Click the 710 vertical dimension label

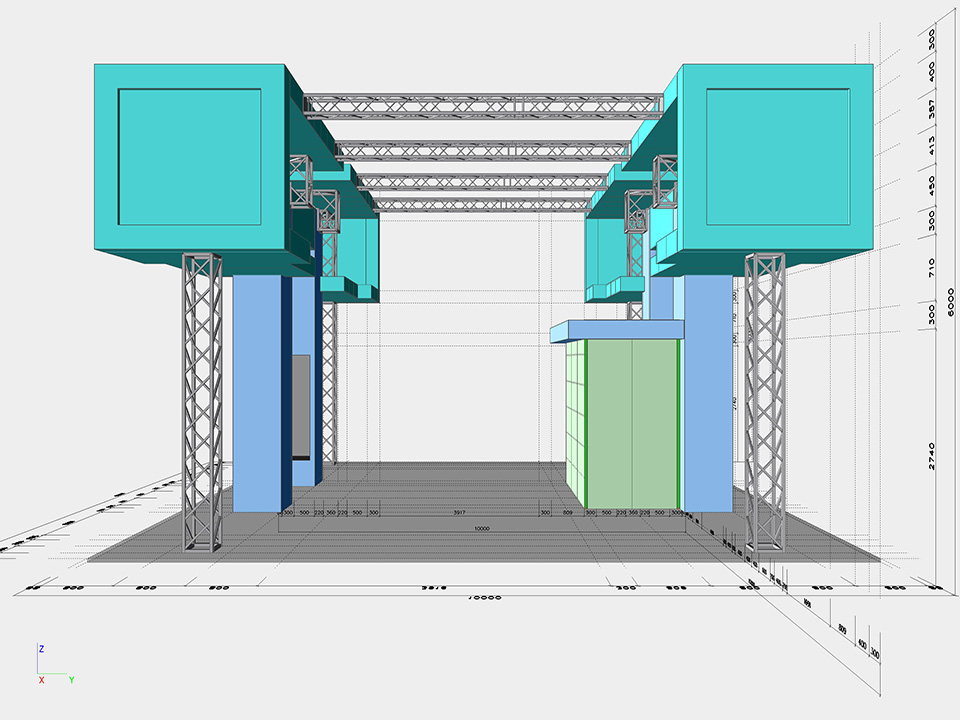click(x=932, y=266)
